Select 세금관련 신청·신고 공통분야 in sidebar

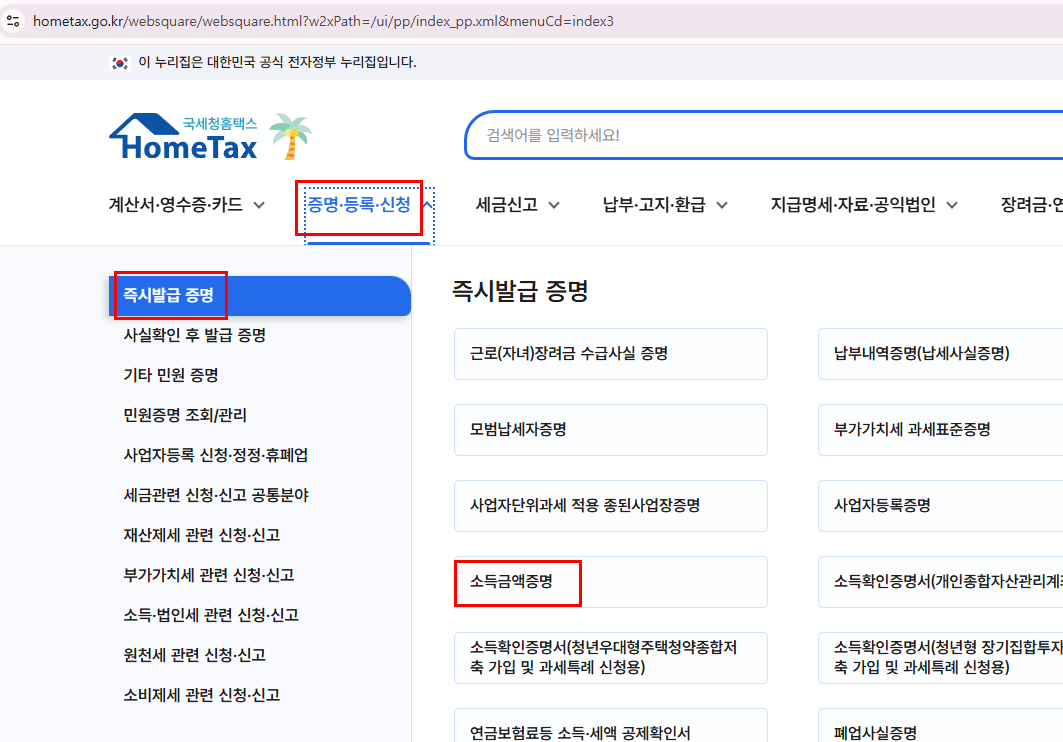point(216,495)
